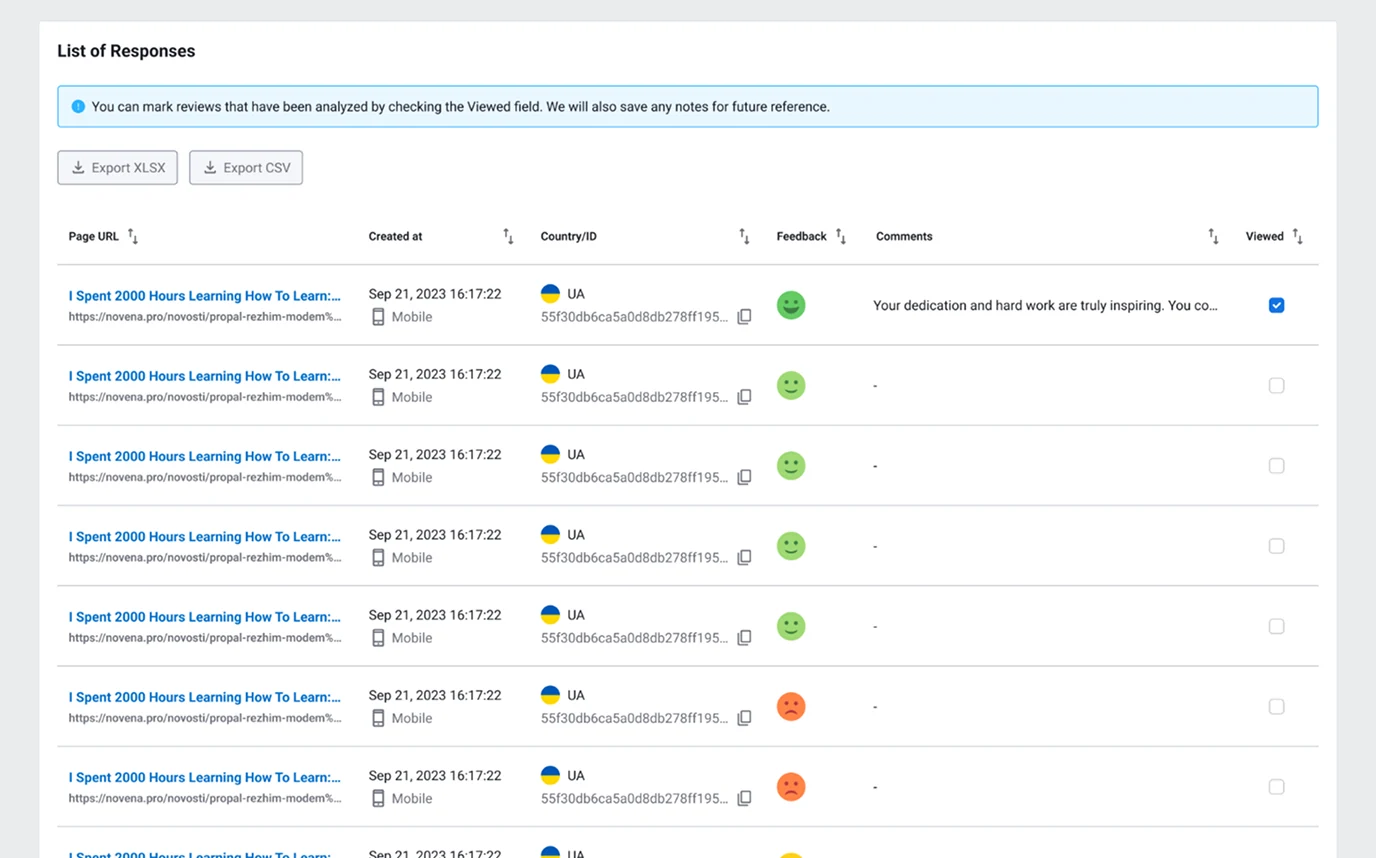Uncheck the Viewed checkbox in first row
Viewport: 1376px width, 858px height.
[x=1276, y=305]
